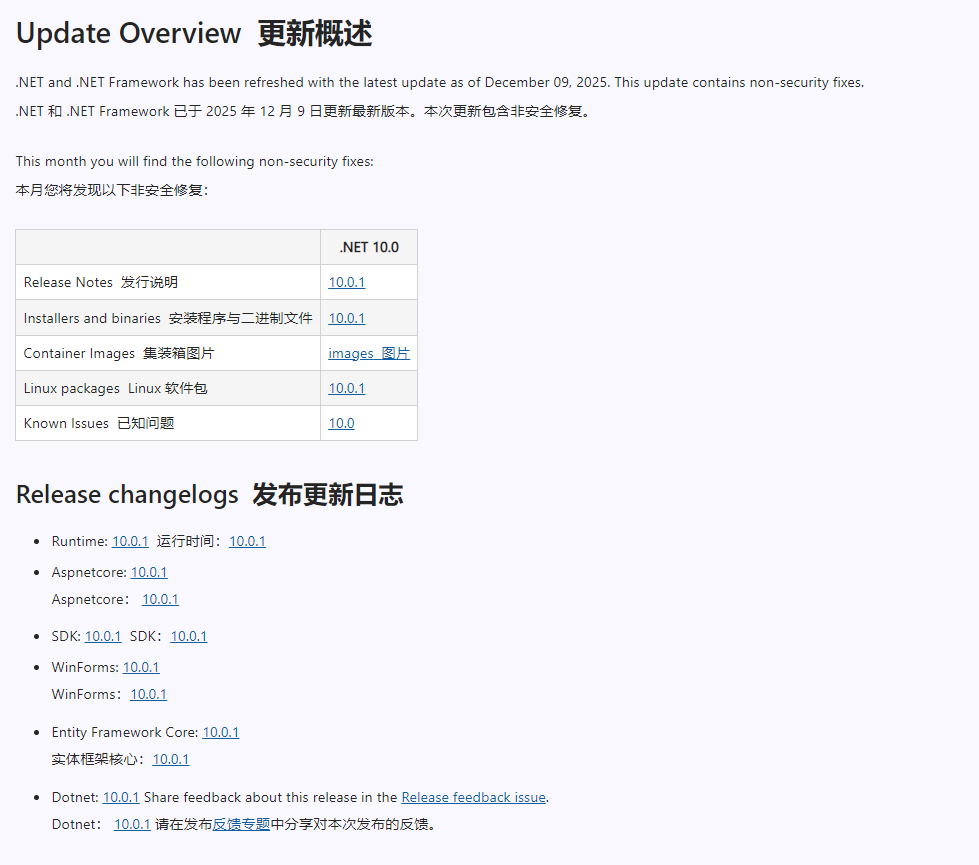Open the Release feedback issue link
This screenshot has width=979, height=865.
click(473, 798)
